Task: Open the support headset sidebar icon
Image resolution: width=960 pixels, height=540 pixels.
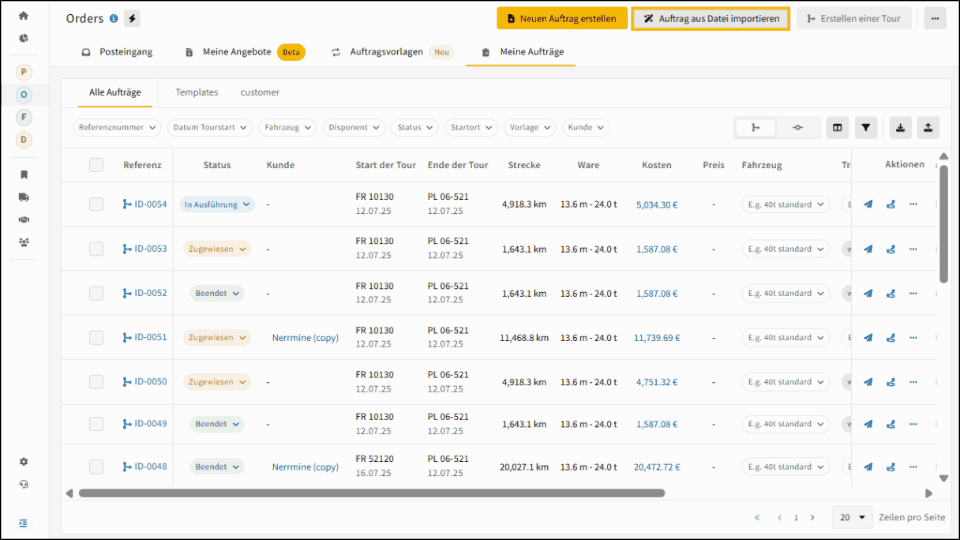Action: tap(23, 484)
